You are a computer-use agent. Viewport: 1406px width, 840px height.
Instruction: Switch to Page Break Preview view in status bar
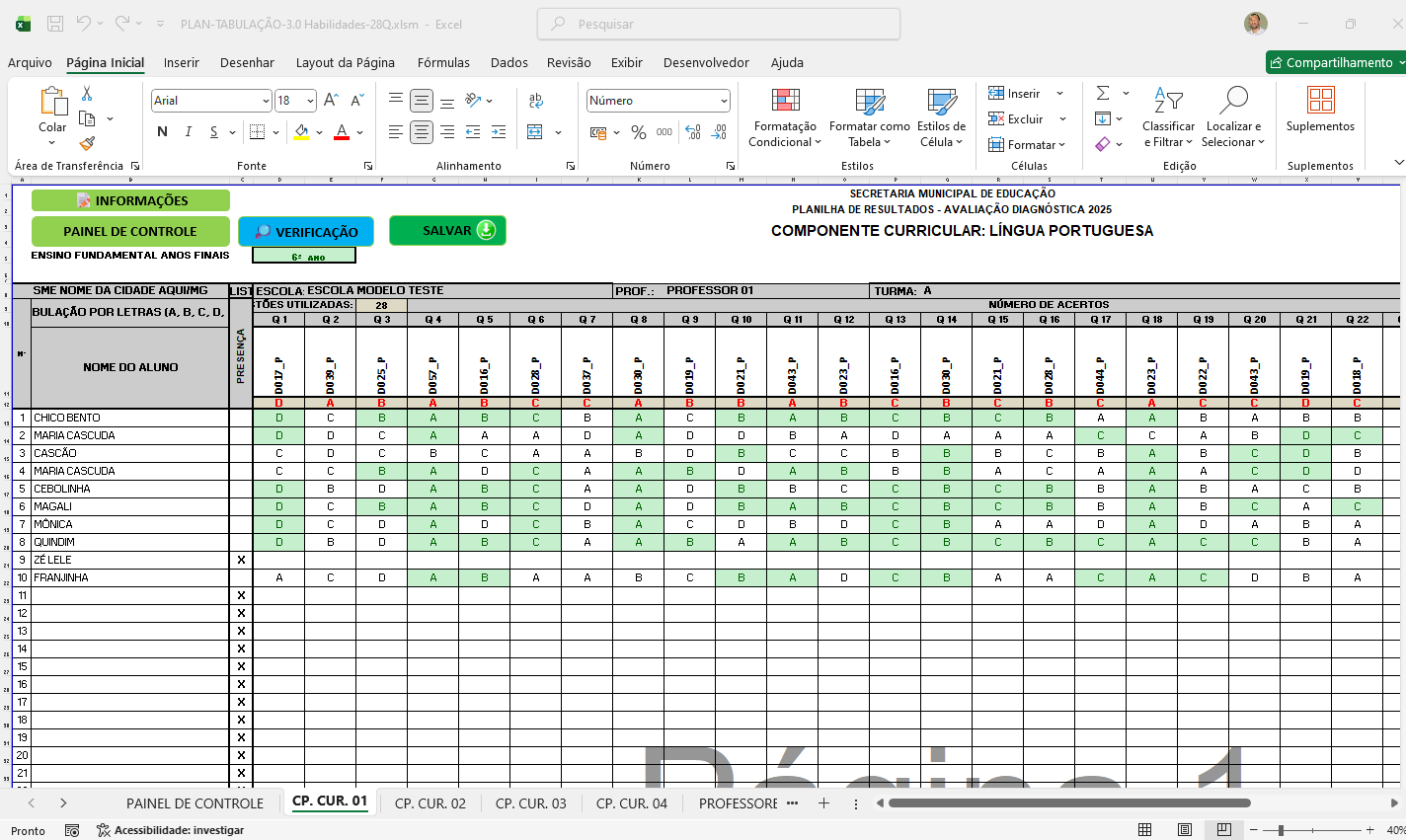click(x=1223, y=830)
